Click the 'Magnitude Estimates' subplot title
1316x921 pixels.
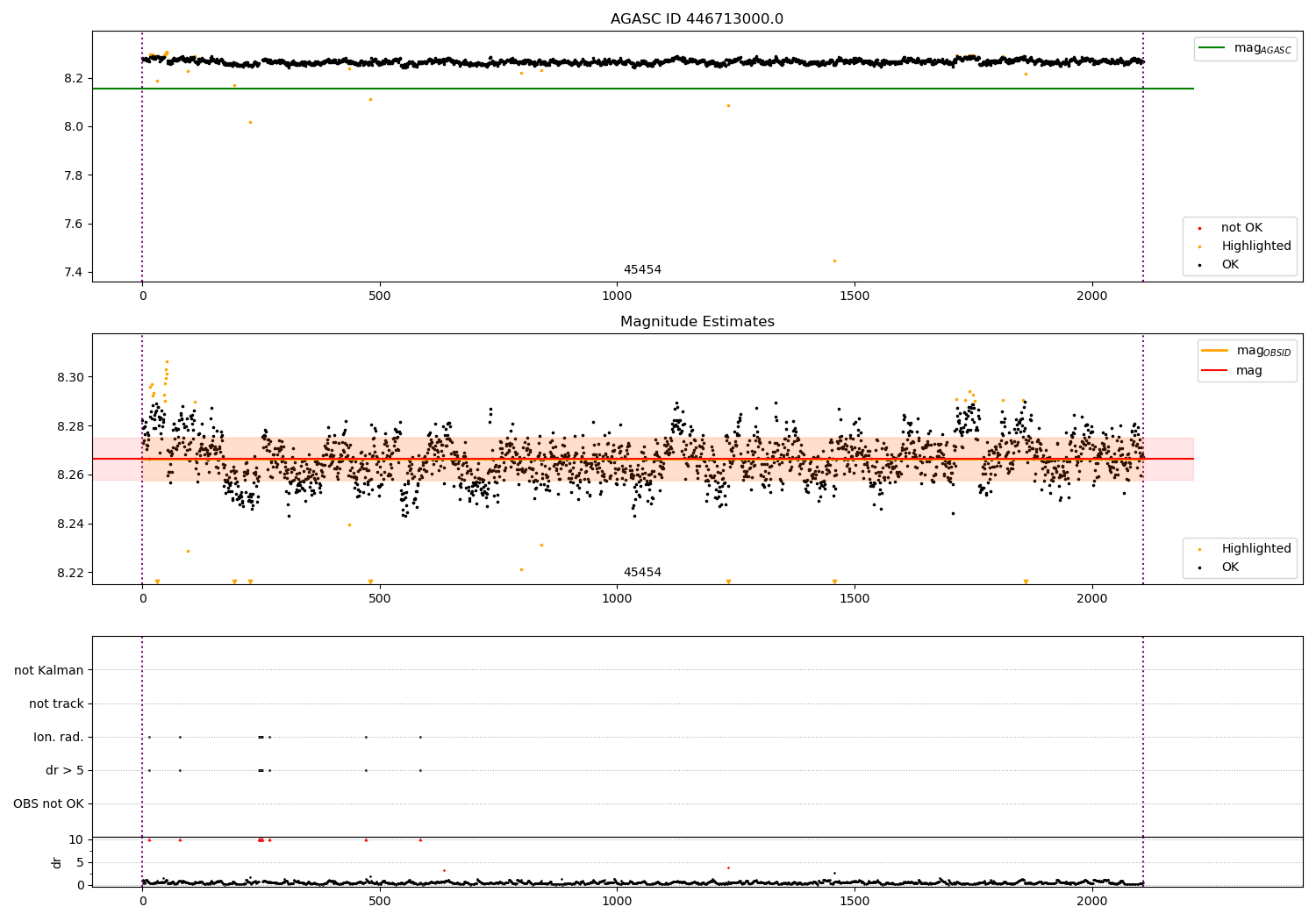tap(697, 322)
